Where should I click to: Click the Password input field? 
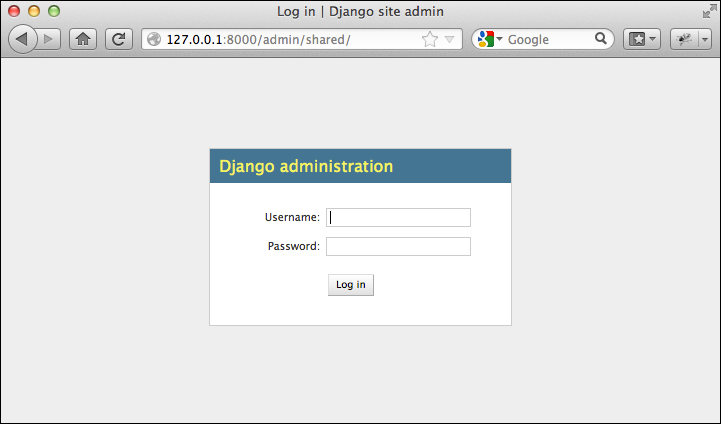coord(398,246)
